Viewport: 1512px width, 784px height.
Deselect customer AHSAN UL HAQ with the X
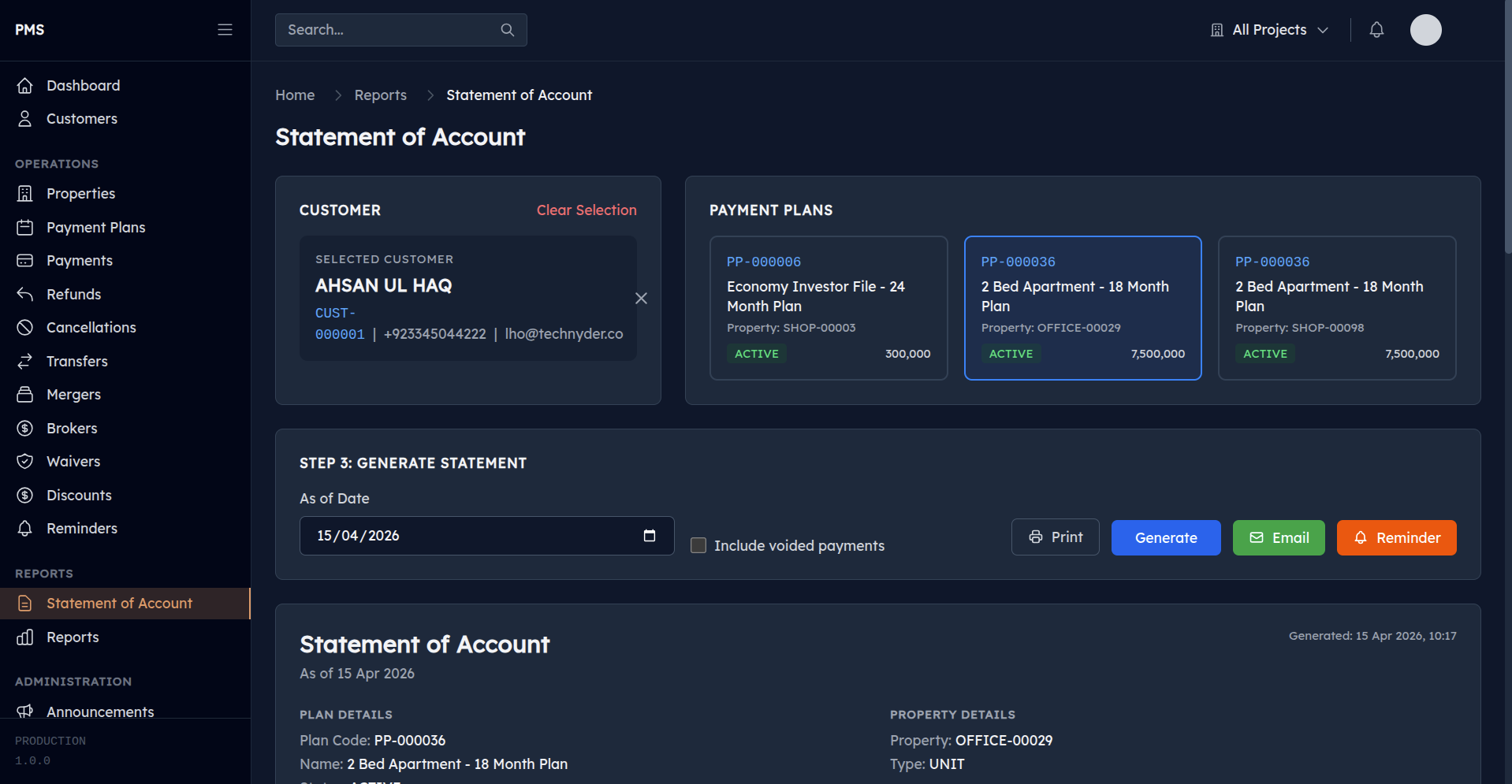(x=641, y=298)
